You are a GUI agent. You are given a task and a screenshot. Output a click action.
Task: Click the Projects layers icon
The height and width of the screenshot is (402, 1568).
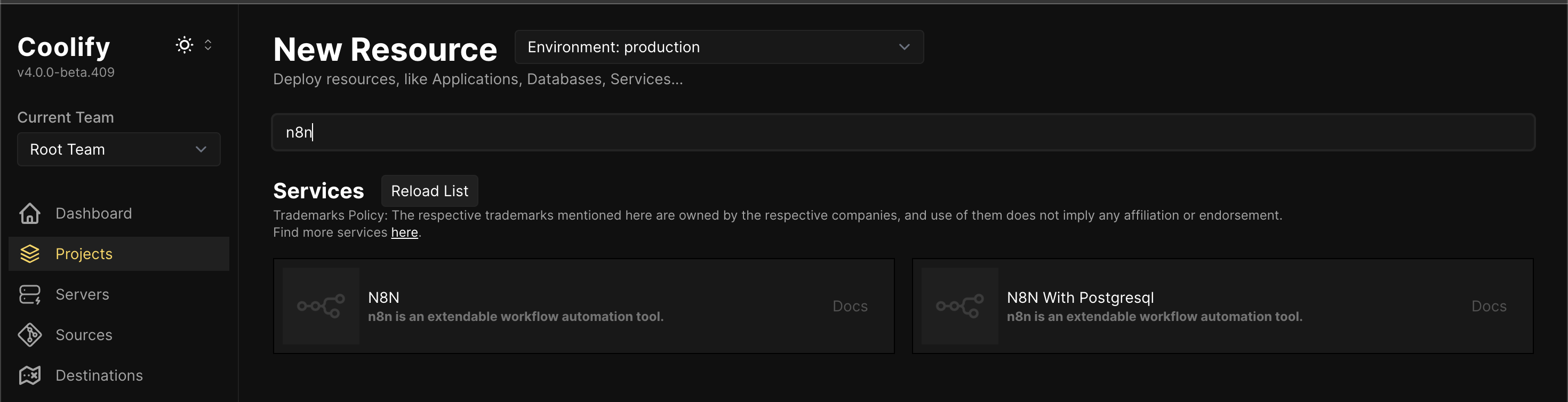pyautogui.click(x=30, y=254)
